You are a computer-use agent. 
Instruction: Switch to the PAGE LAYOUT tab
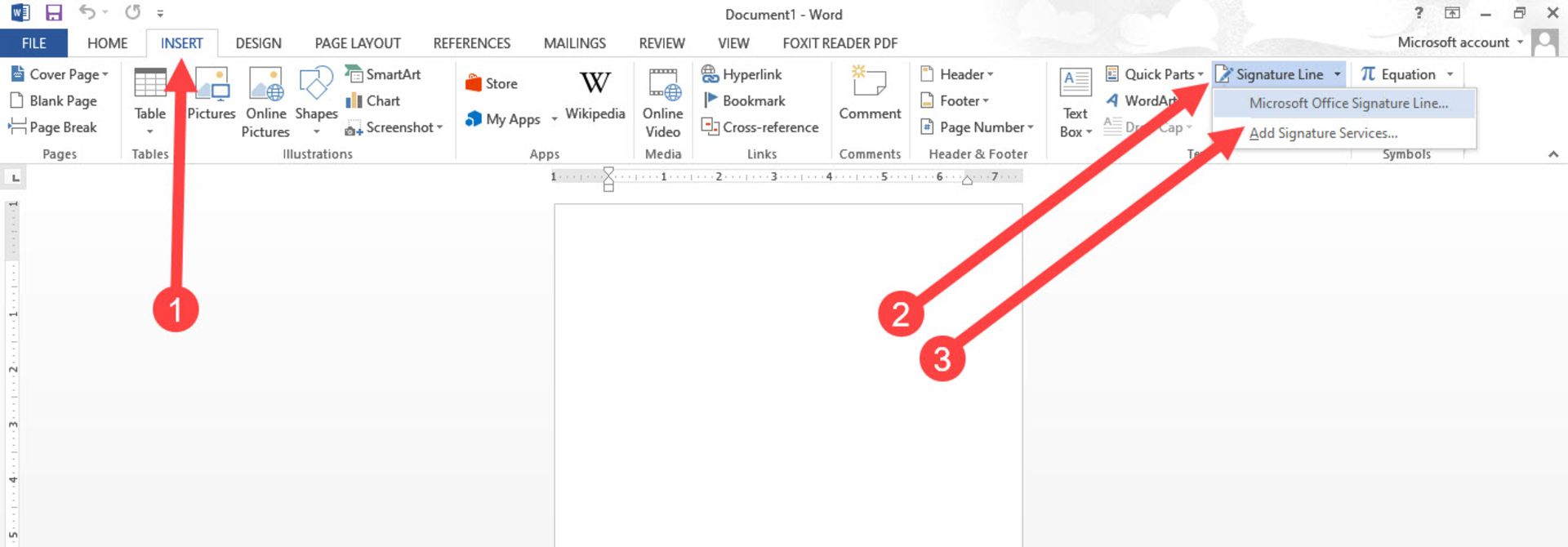click(x=358, y=43)
